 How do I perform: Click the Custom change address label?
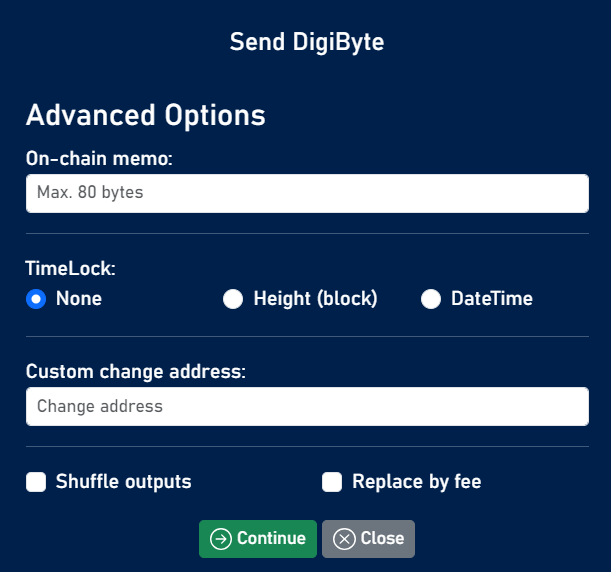tap(136, 371)
